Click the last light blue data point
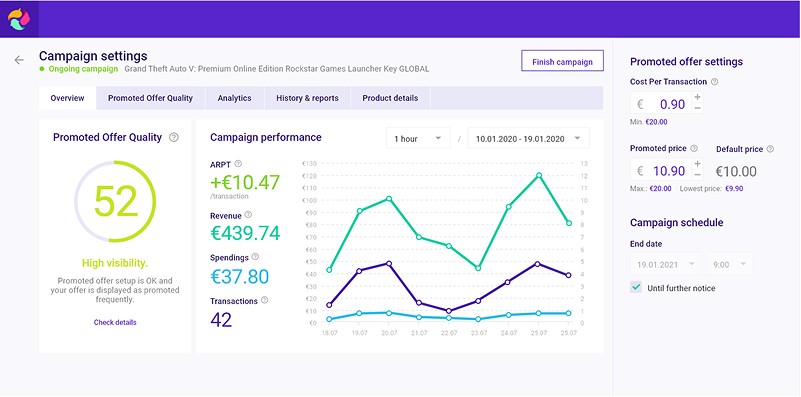801x397 pixels. click(x=569, y=313)
